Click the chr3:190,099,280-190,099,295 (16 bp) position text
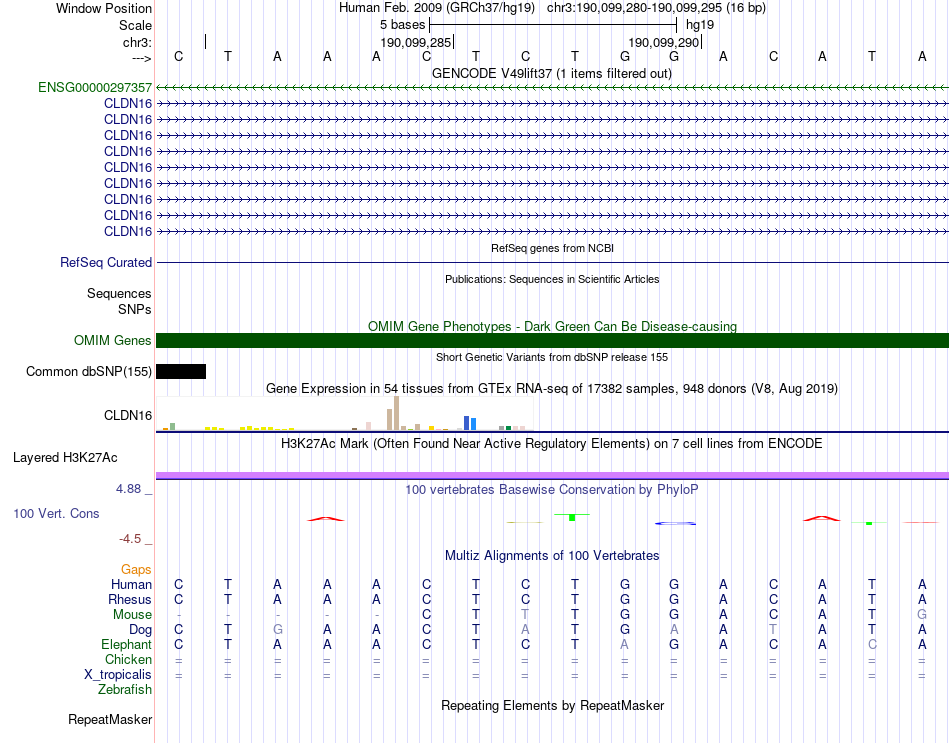Screen dimensions: 950x743 tap(656, 8)
